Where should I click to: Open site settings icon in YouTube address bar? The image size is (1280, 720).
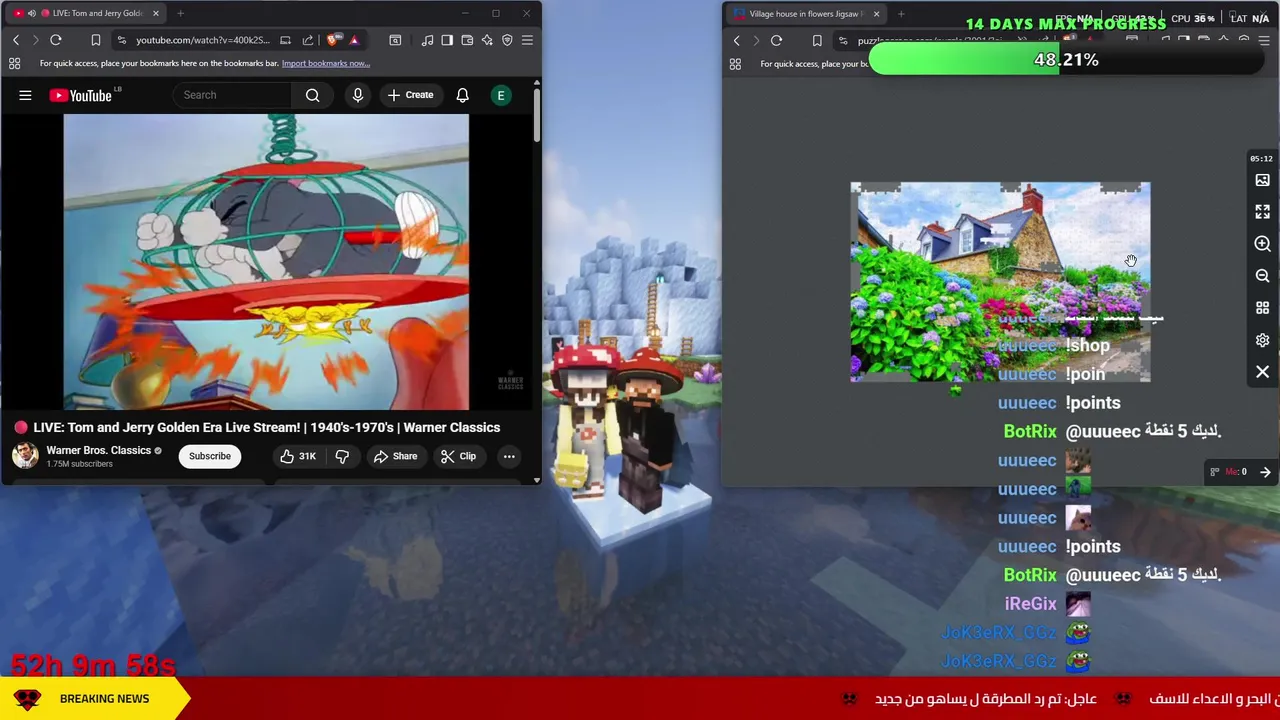(x=121, y=40)
